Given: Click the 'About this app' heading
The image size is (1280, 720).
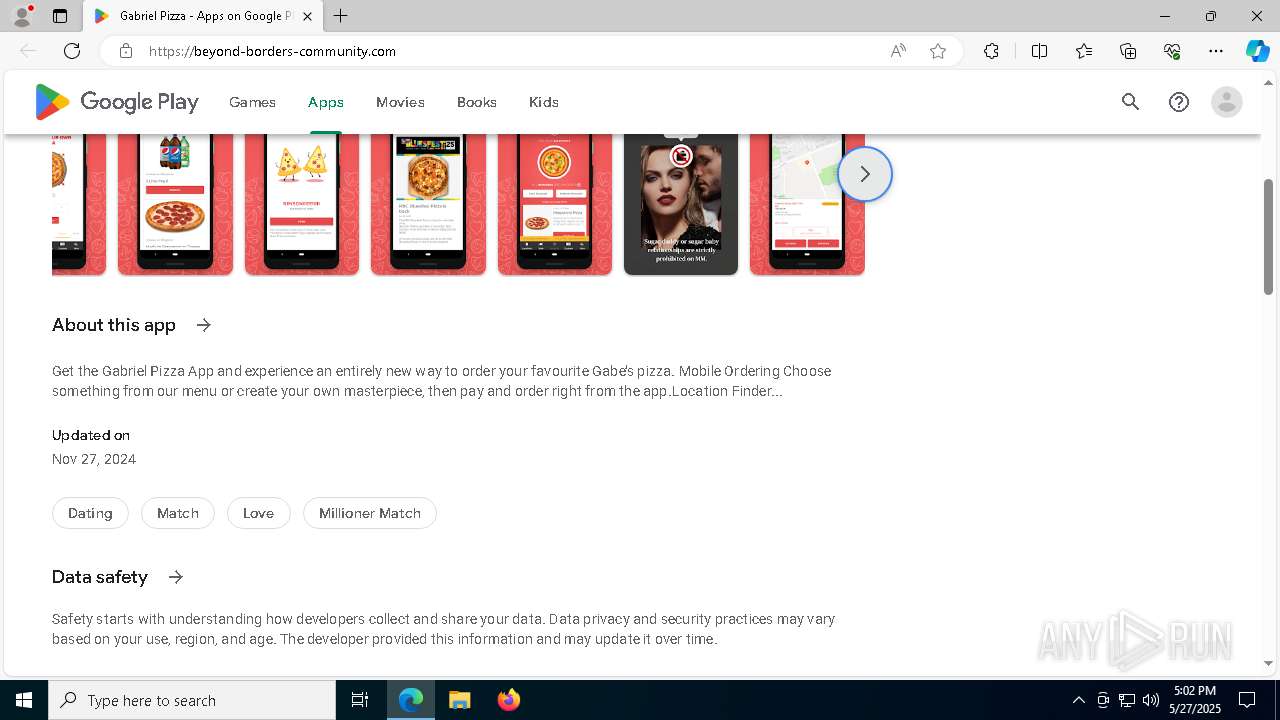Looking at the screenshot, I should coord(114,325).
